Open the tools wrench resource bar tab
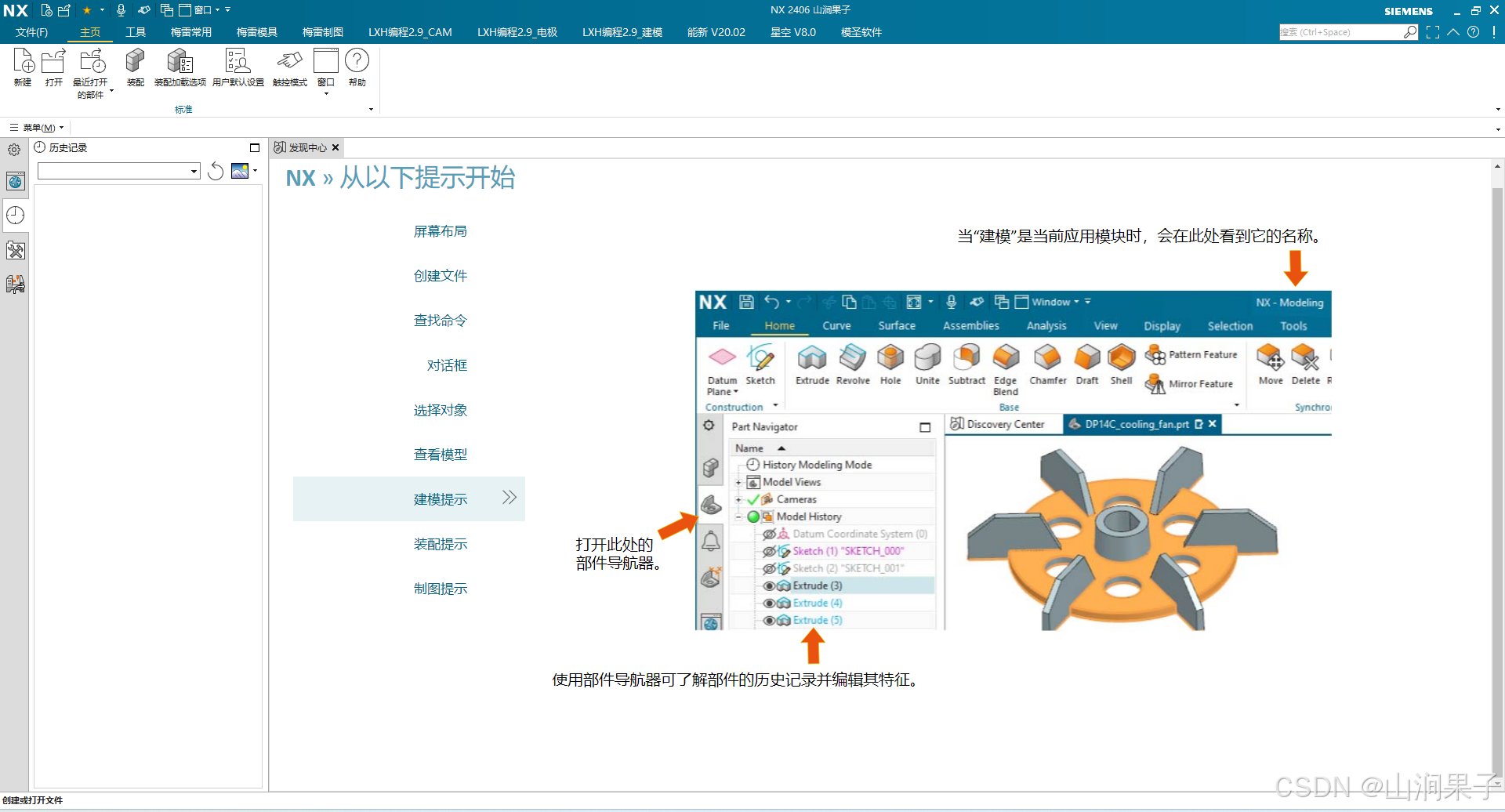 pos(16,251)
